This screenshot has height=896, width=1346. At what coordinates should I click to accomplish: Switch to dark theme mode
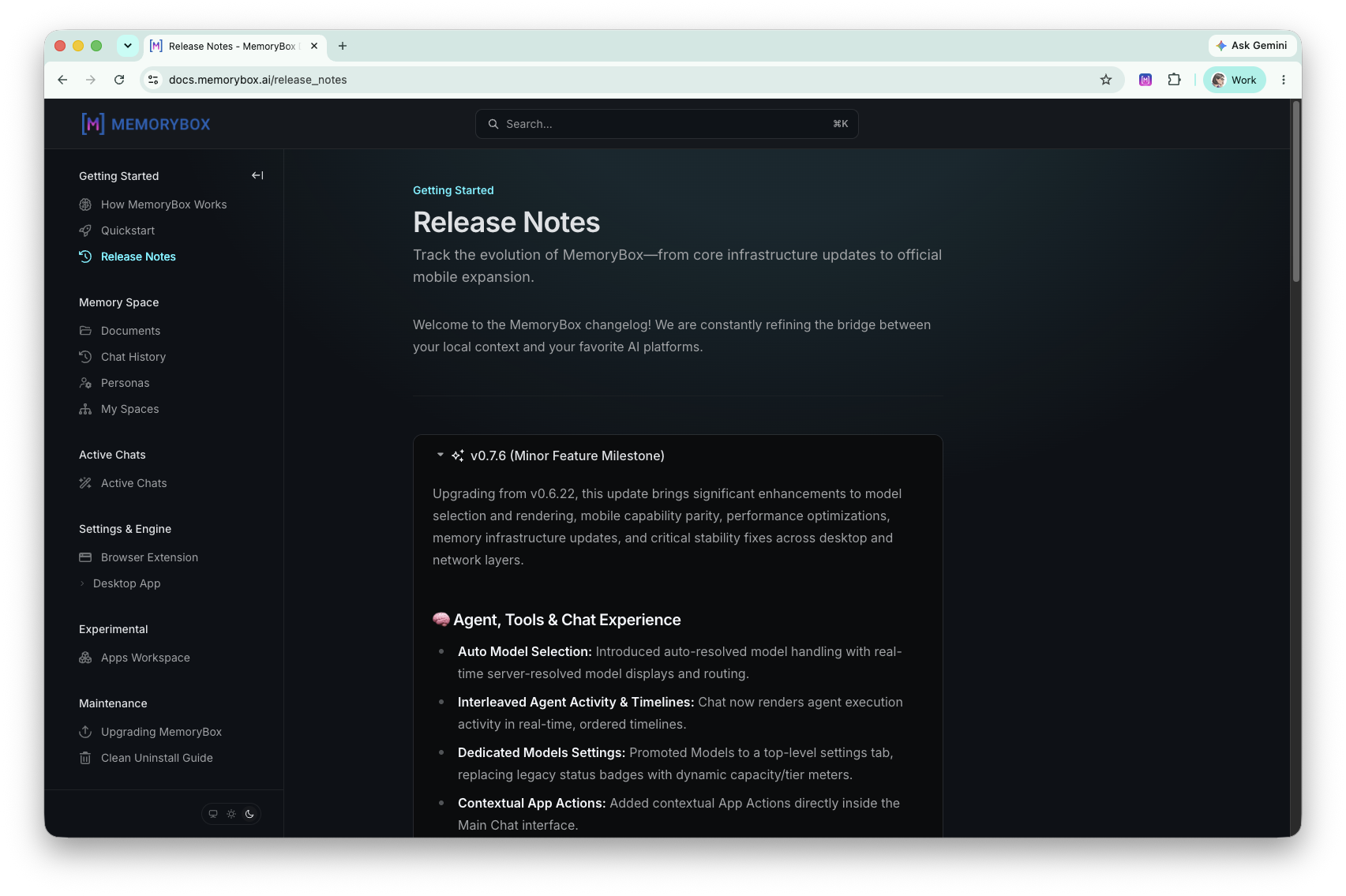(x=249, y=814)
